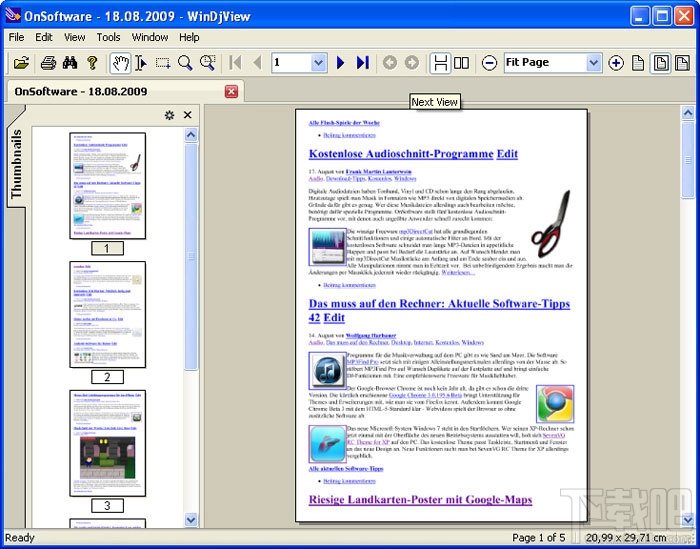
Task: Activate the Select Rectangle tool
Action: click(163, 63)
